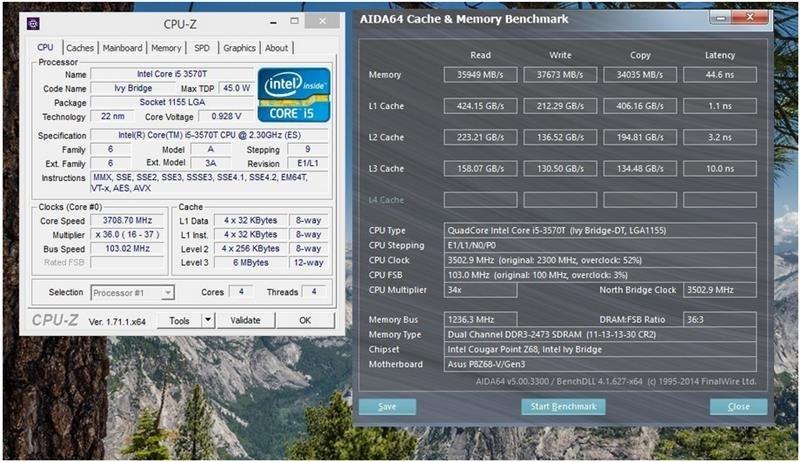Select the SPD tab
This screenshot has height=462, width=800.
[x=202, y=48]
